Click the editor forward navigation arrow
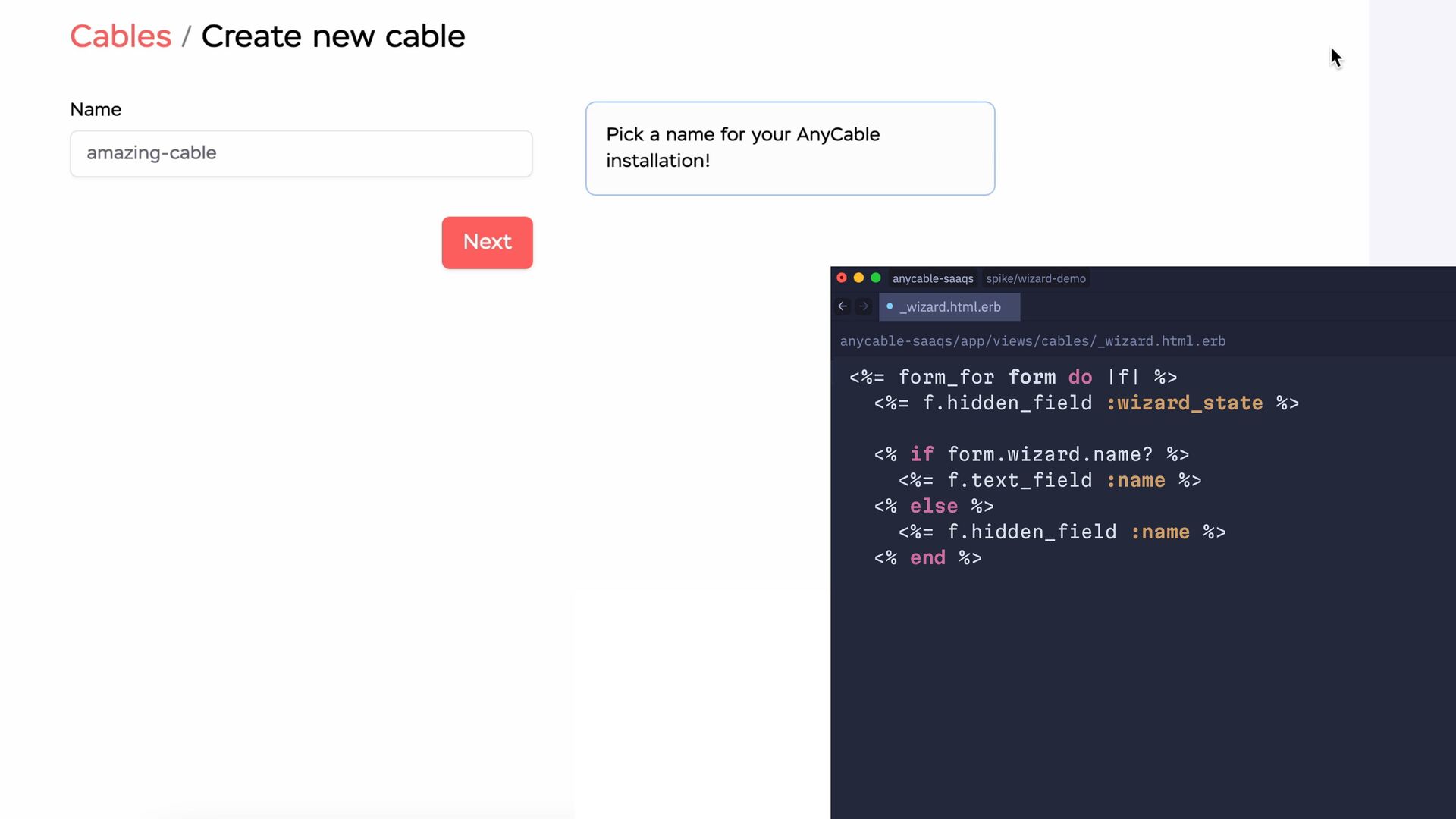Image resolution: width=1456 pixels, height=819 pixels. (863, 306)
